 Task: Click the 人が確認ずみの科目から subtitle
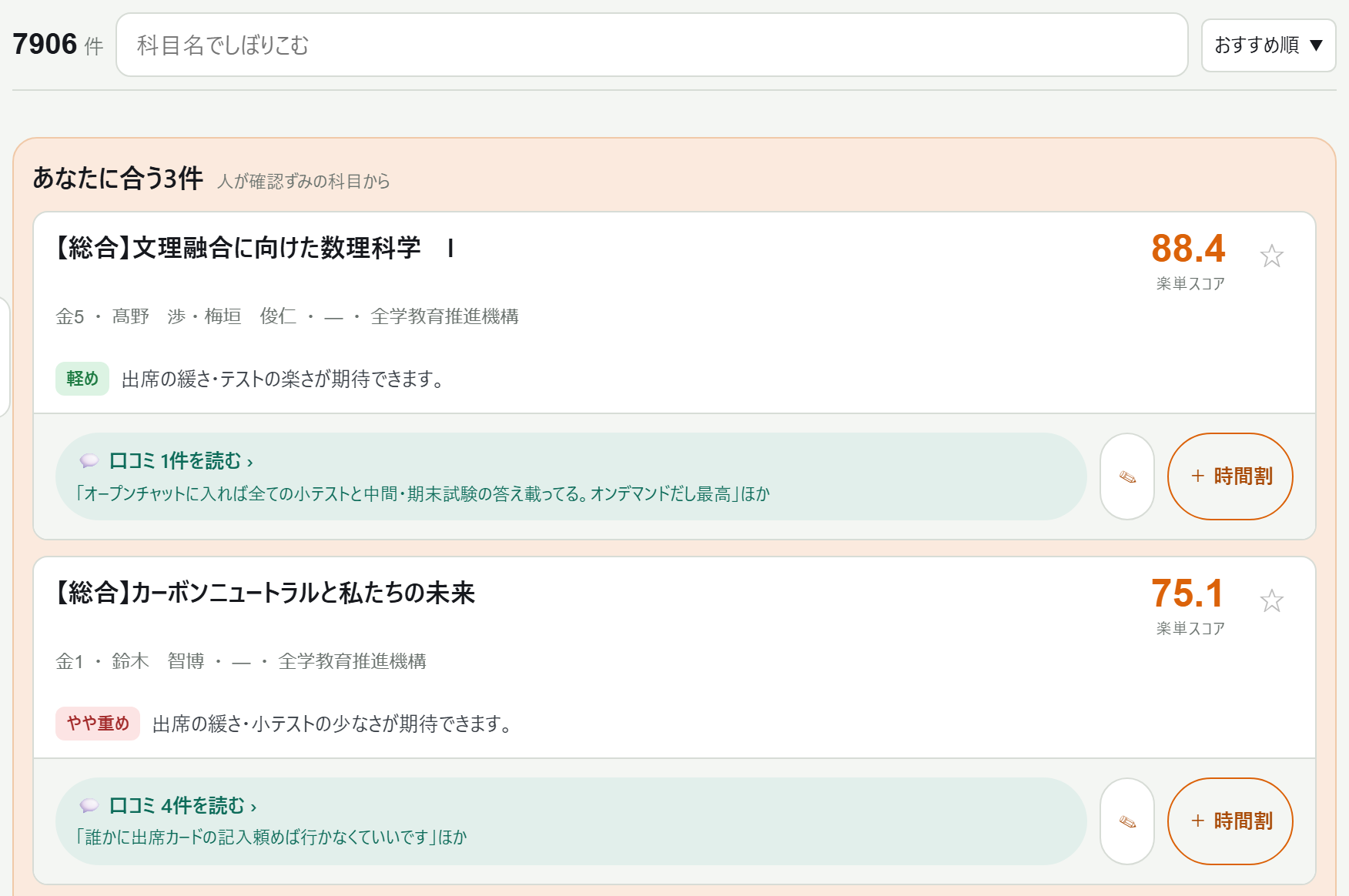pos(303,181)
